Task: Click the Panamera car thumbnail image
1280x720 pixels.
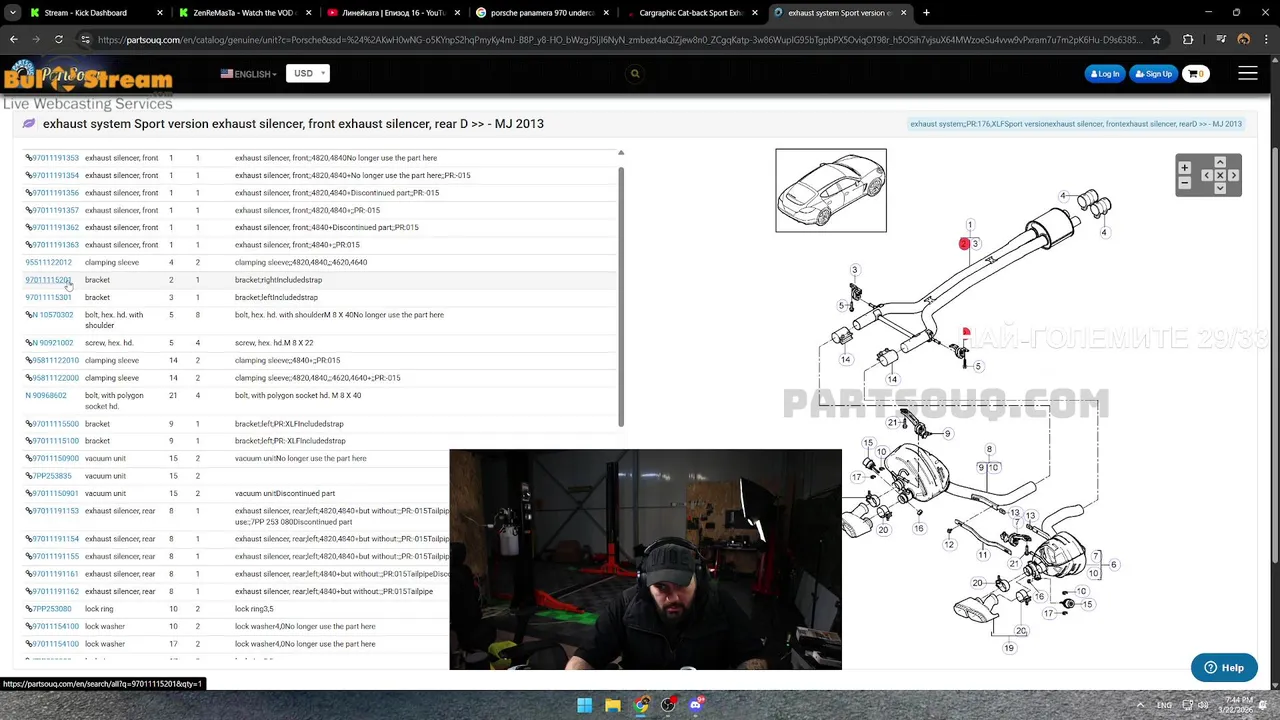Action: (831, 190)
